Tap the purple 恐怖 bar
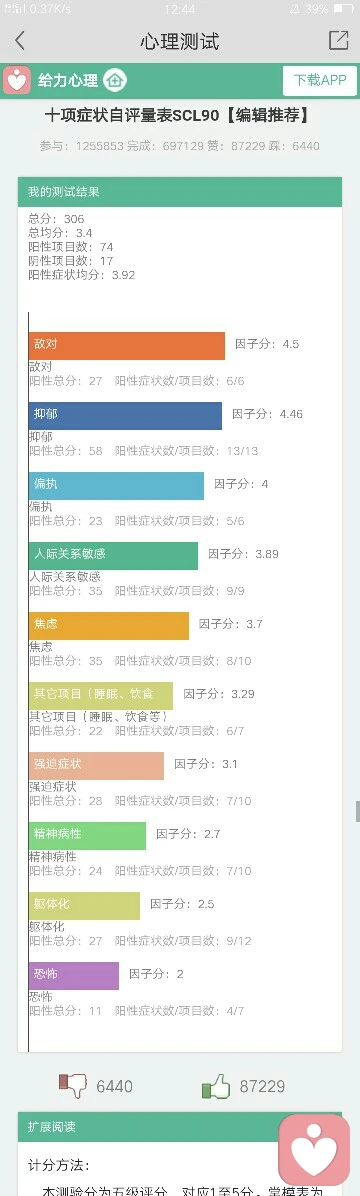 click(x=74, y=976)
